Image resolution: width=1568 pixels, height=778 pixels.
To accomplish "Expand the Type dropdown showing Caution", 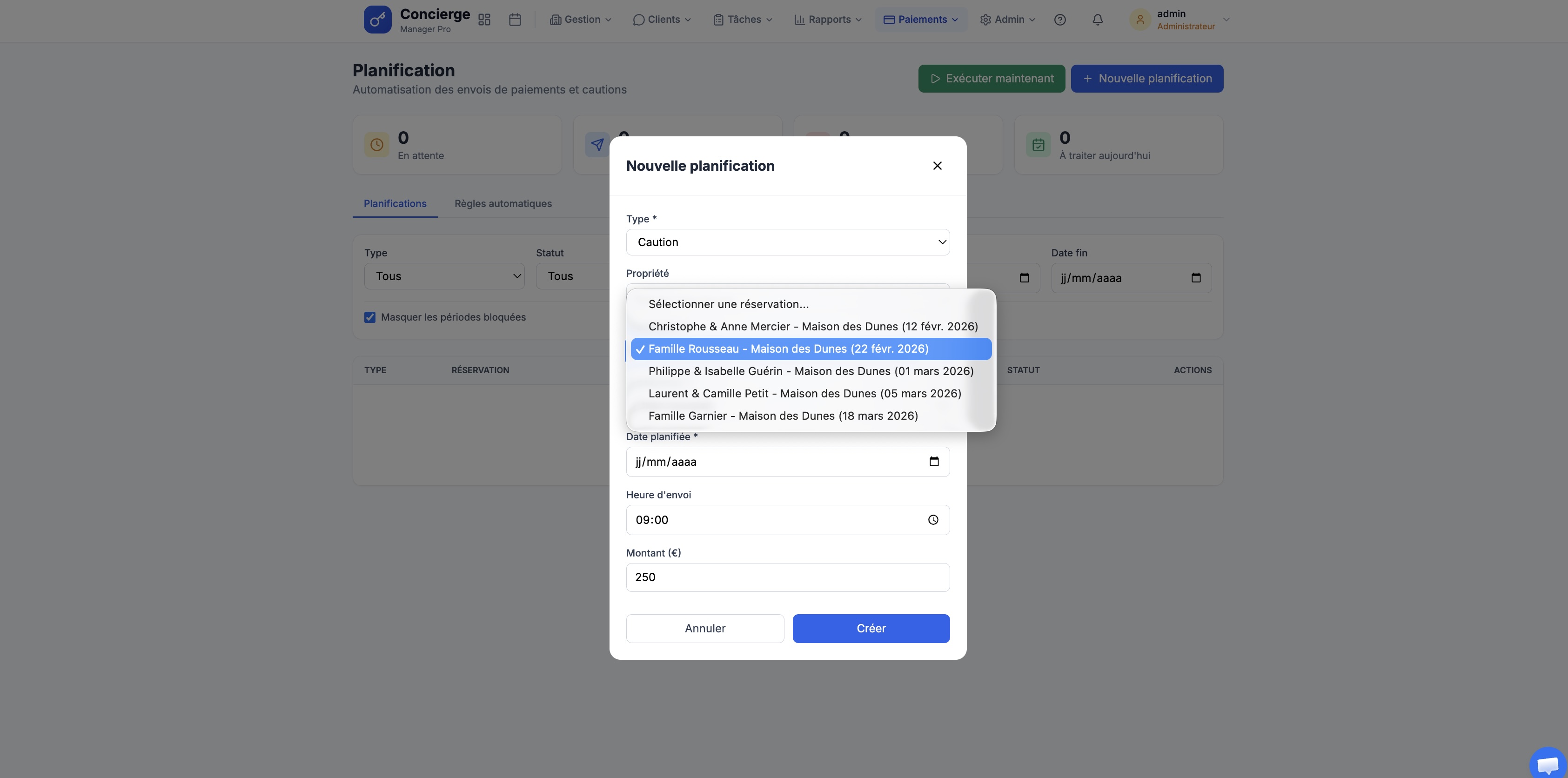I will pyautogui.click(x=788, y=242).
